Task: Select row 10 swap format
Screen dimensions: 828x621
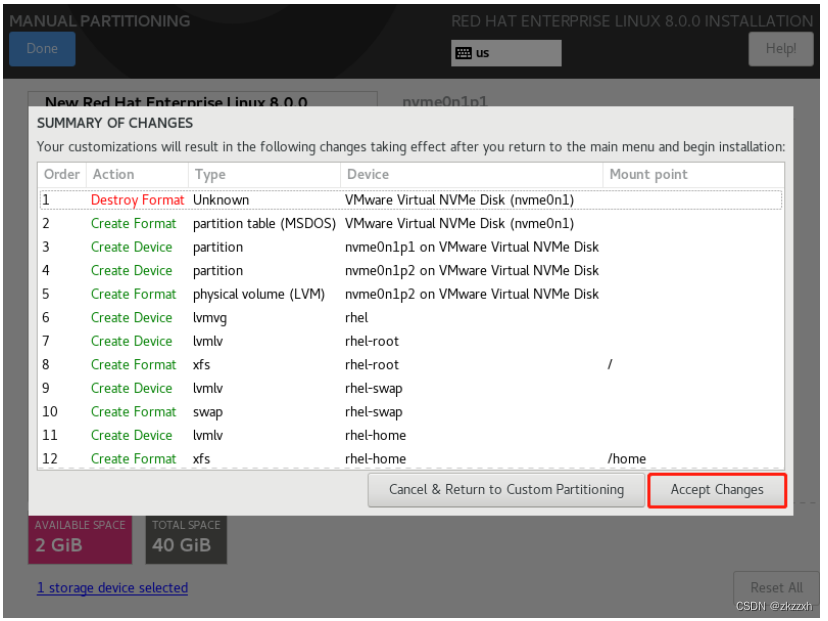Action: tap(410, 412)
